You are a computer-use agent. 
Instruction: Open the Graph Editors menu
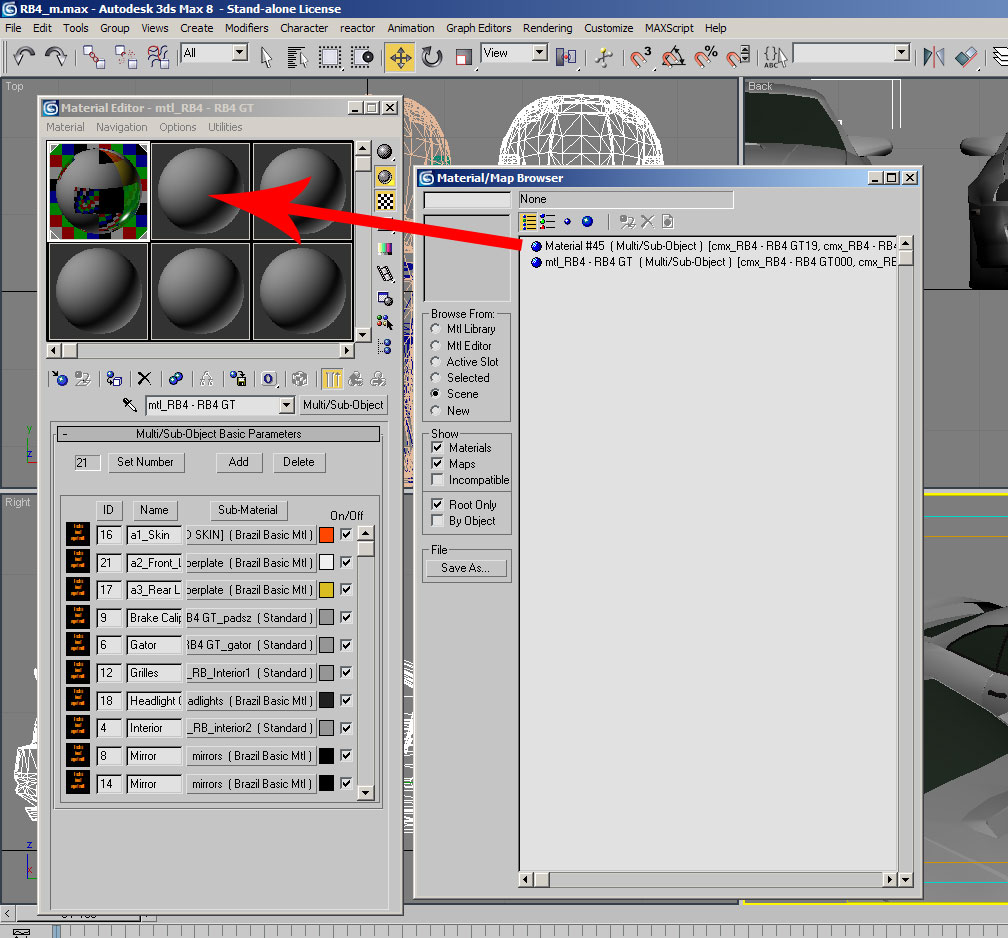(x=478, y=28)
